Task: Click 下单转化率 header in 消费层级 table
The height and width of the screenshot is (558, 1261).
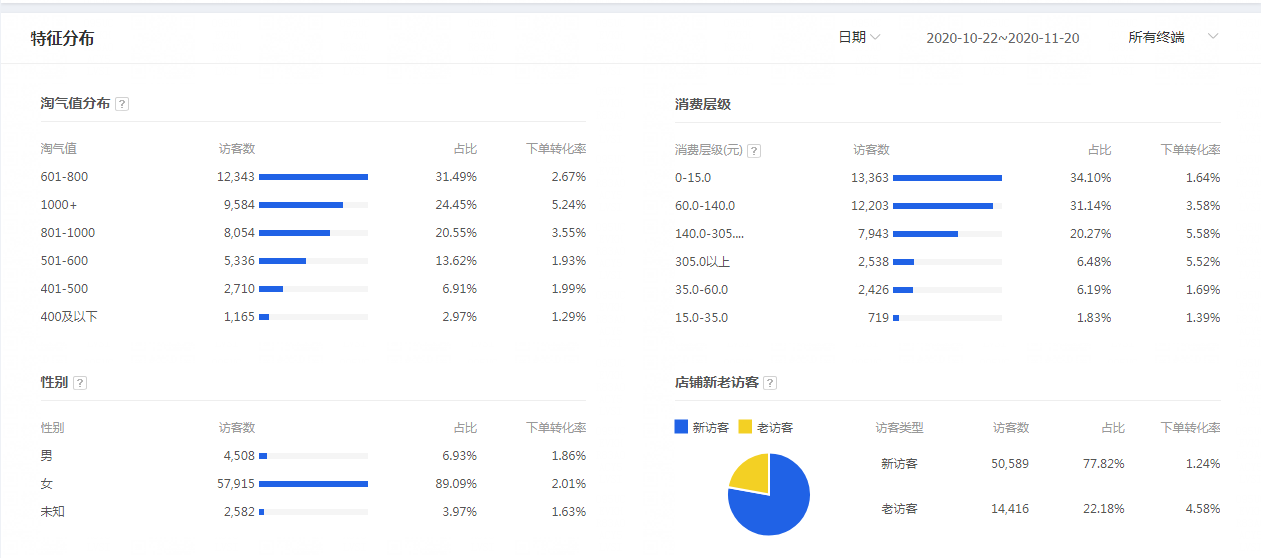Action: [x=1190, y=150]
